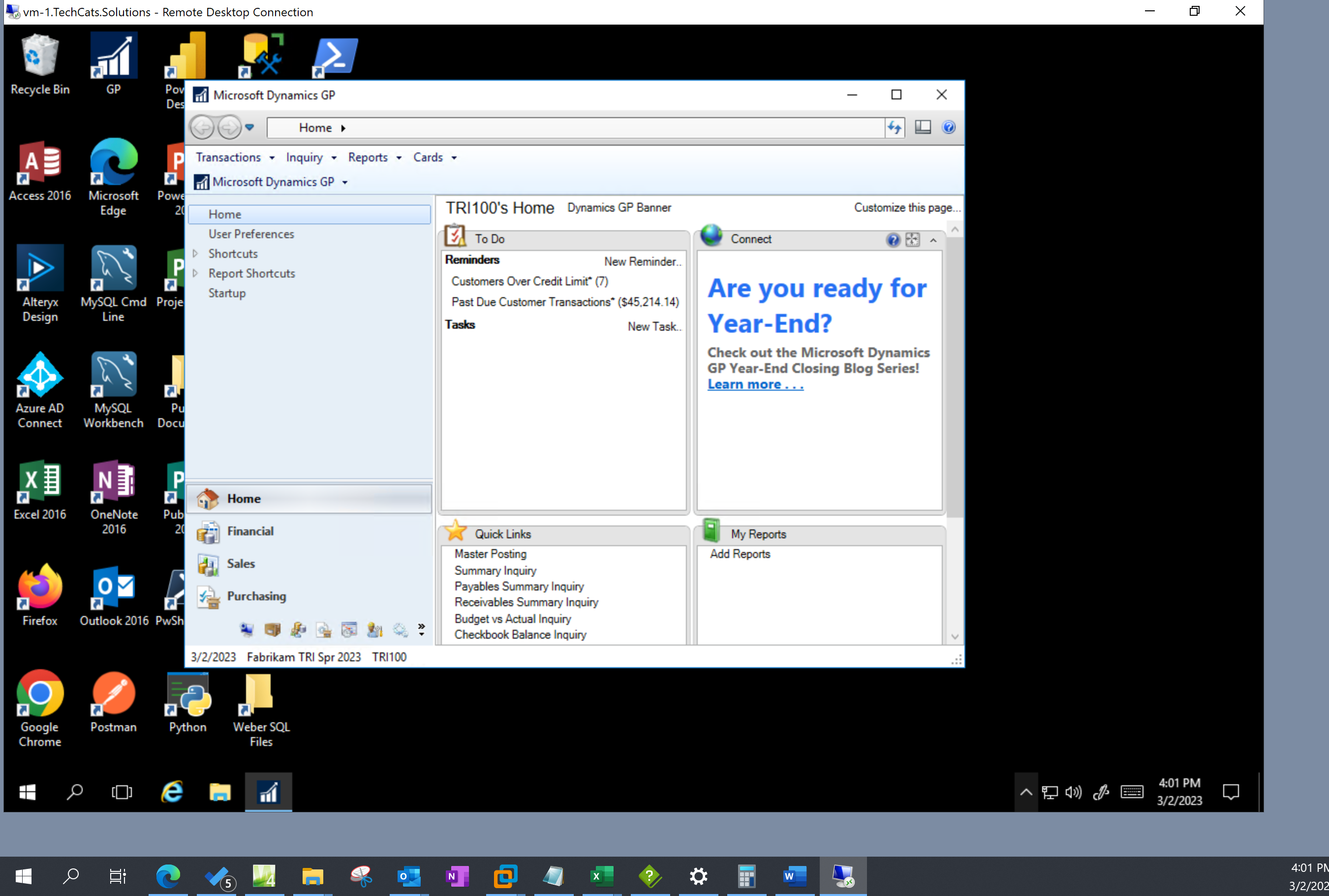Click the schedule chart window icon in navigation strip
This screenshot has width=1329, height=896.
[349, 629]
